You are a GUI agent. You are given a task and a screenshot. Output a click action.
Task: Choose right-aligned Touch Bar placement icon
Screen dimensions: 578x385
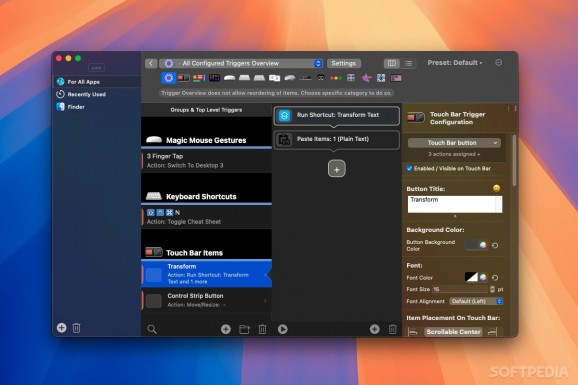tap(492, 332)
